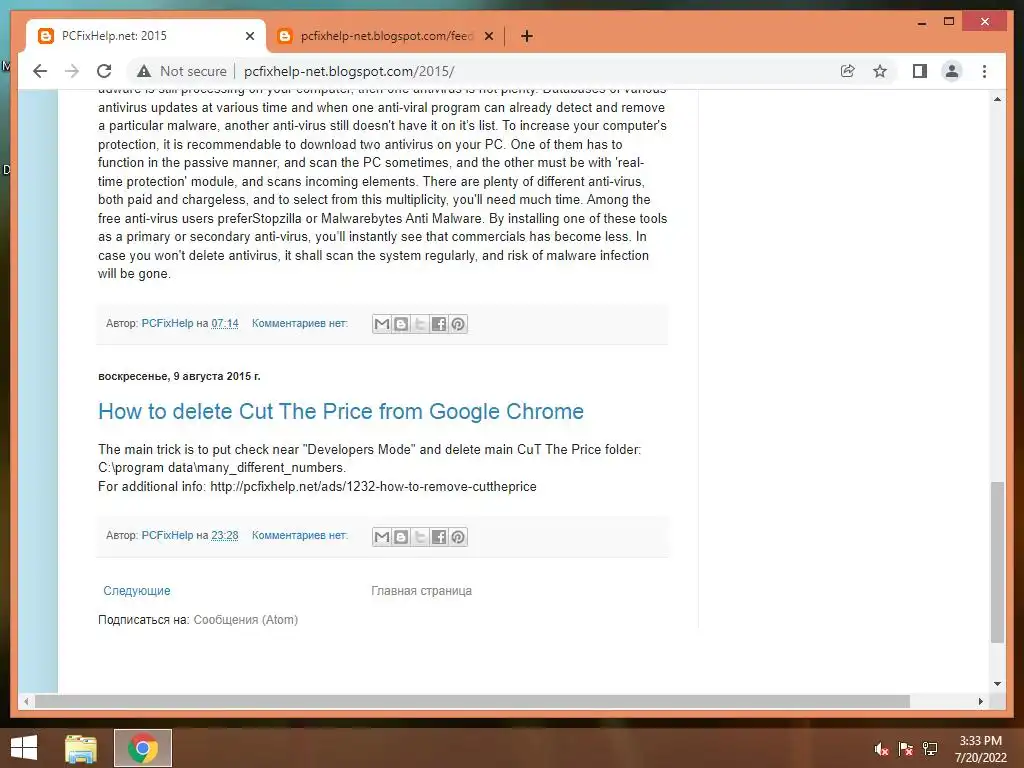Click horizontal scrollbar right arrow
Image resolution: width=1024 pixels, height=768 pixels.
pyautogui.click(x=981, y=701)
